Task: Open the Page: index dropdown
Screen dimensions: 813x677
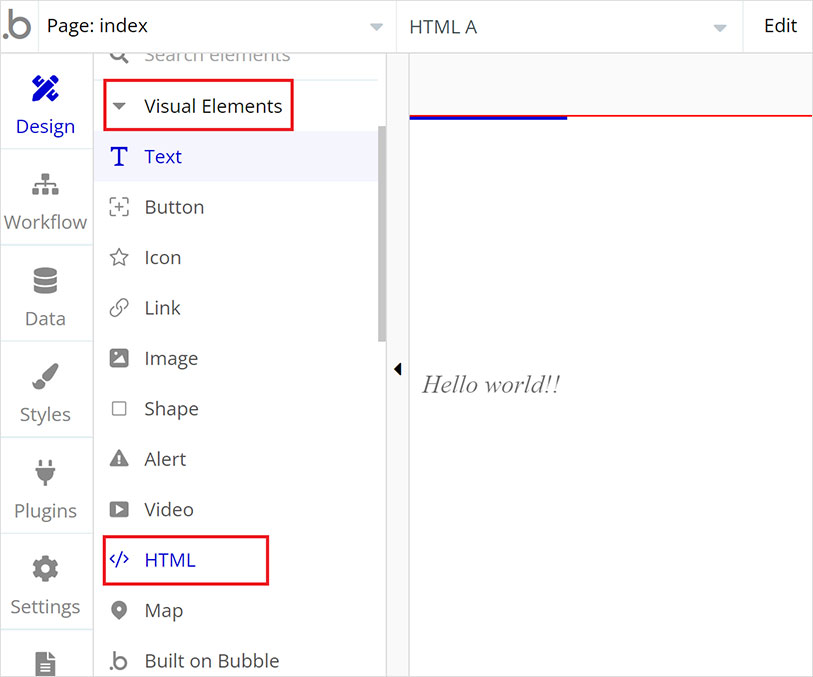Action: 375,26
